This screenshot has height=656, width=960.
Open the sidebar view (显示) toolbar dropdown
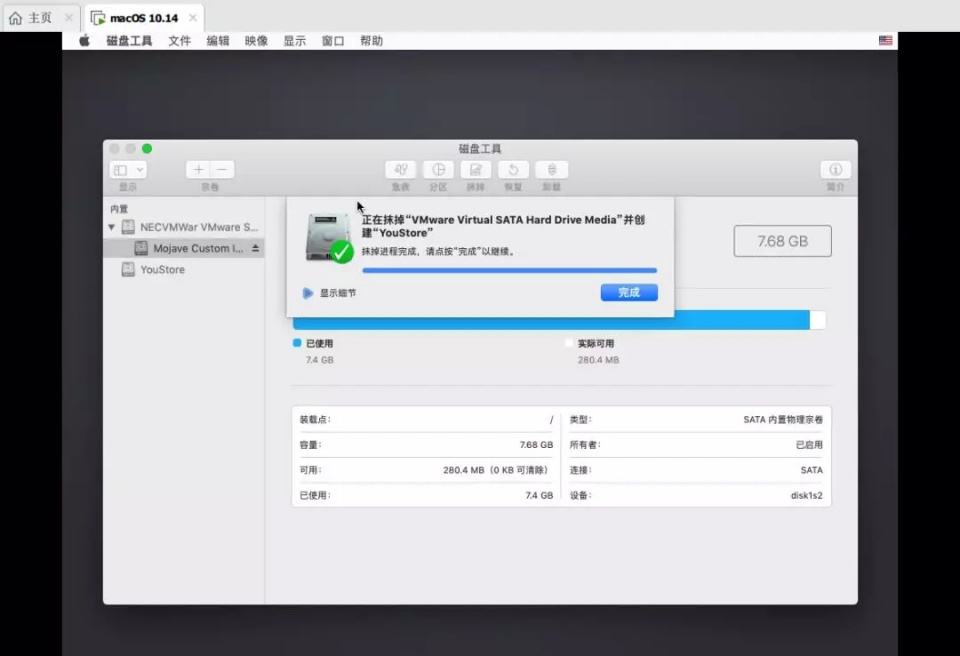(x=128, y=170)
